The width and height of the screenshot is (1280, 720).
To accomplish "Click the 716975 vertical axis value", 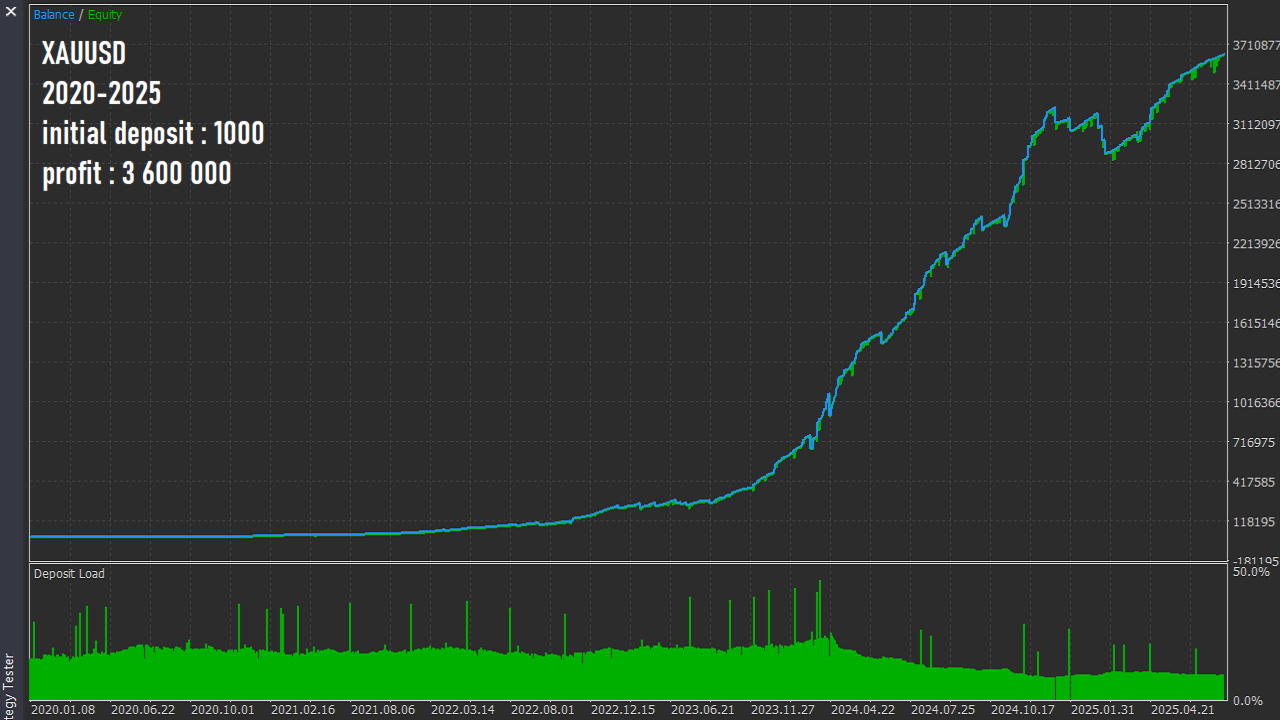I will coord(1254,443).
